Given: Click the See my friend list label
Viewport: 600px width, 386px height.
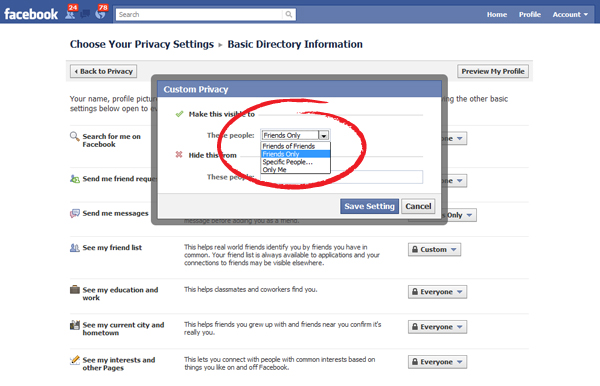Looking at the screenshot, I should point(112,248).
